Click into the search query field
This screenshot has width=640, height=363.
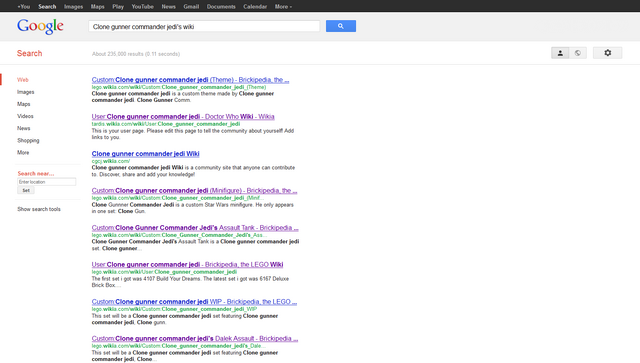point(204,27)
